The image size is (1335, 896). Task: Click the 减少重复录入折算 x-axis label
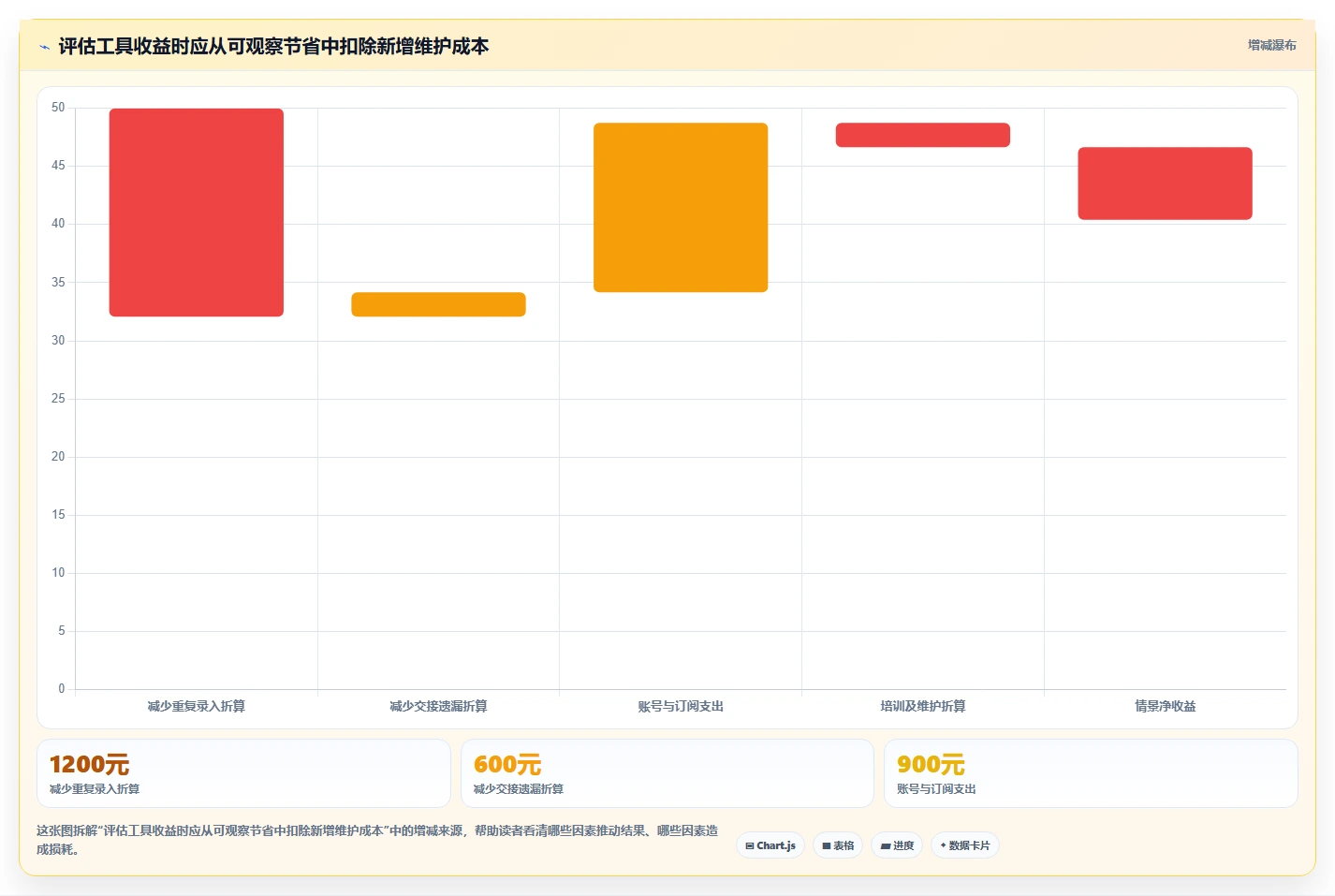tap(197, 706)
